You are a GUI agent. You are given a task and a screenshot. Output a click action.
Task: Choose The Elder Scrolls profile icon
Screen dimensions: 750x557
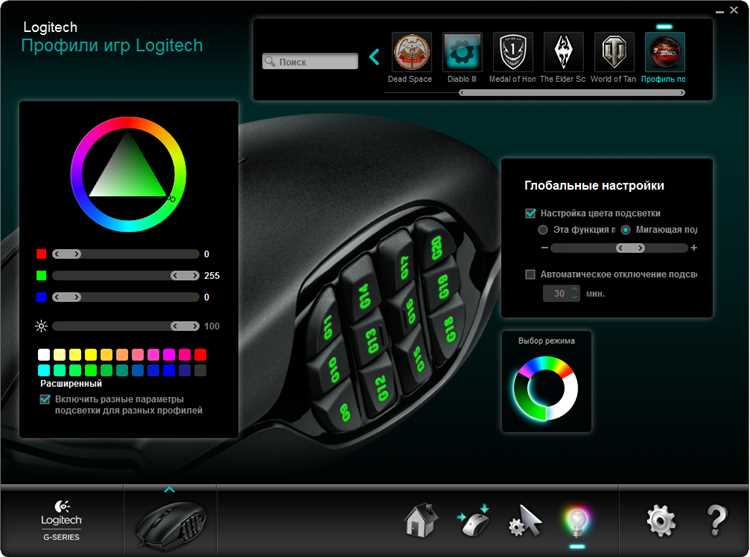[x=563, y=51]
